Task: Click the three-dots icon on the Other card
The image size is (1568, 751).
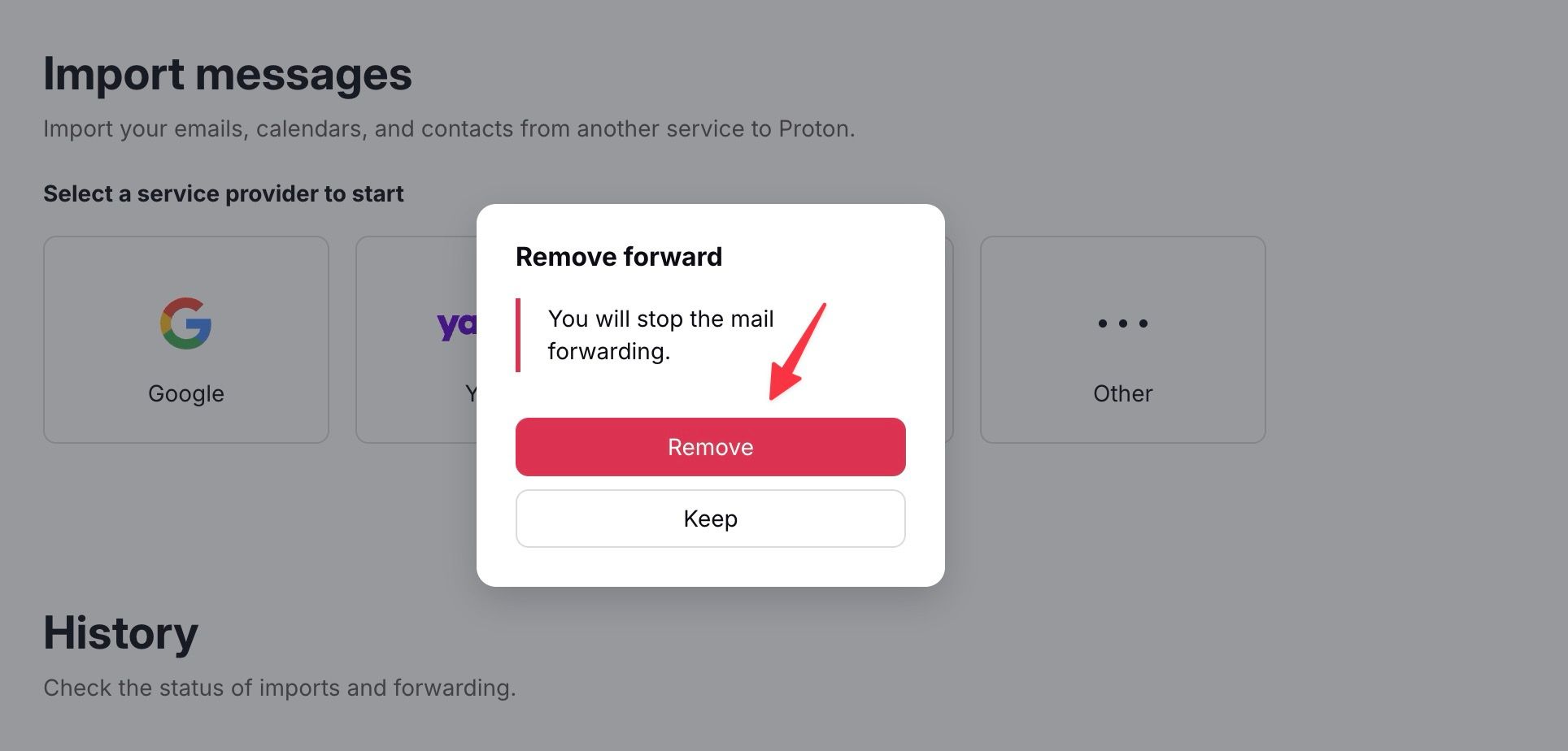Action: pyautogui.click(x=1122, y=323)
